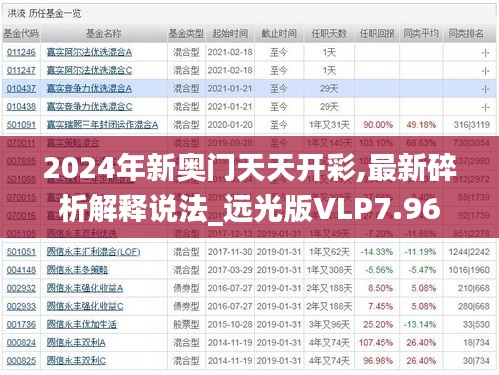Click fund name 圆信永丰双利A
Image resolution: width=499 pixels, height=375 pixels.
pyautogui.click(x=76, y=342)
